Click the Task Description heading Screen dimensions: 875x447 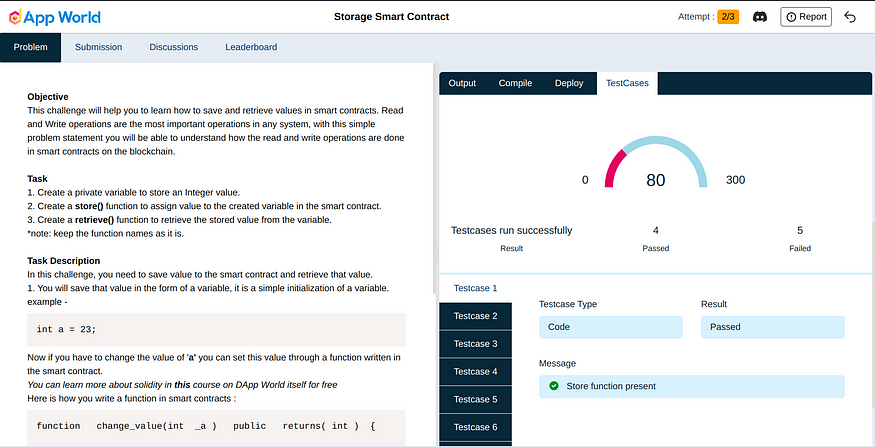click(64, 261)
